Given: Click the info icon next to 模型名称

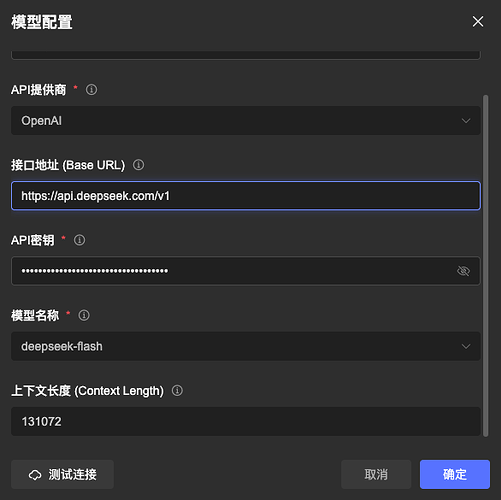Looking at the screenshot, I should pos(84,315).
